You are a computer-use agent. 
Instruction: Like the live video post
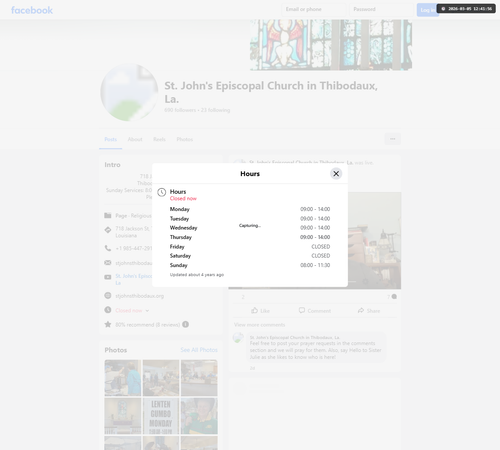click(260, 311)
